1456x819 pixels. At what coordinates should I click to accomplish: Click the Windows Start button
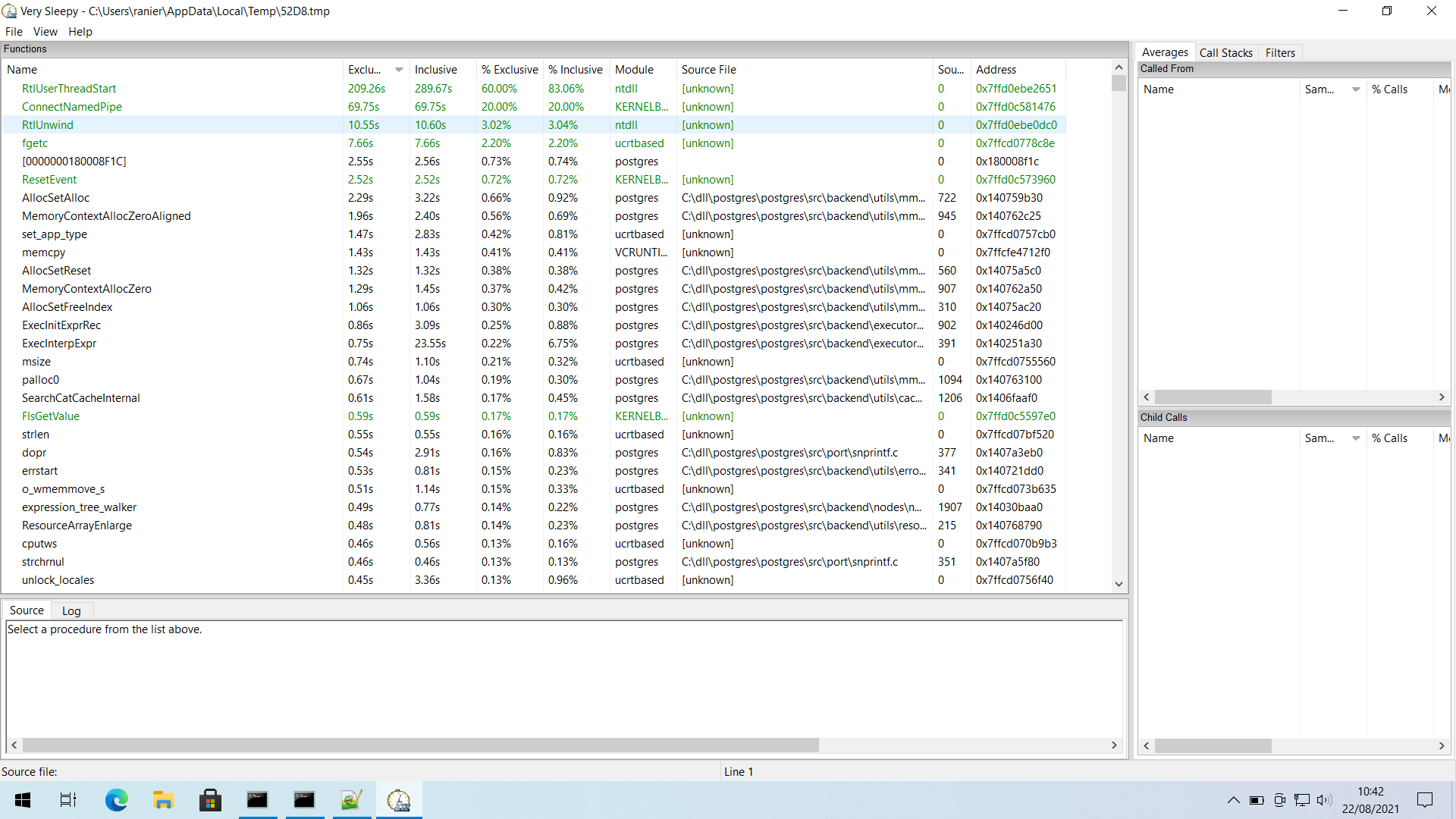tap(23, 800)
